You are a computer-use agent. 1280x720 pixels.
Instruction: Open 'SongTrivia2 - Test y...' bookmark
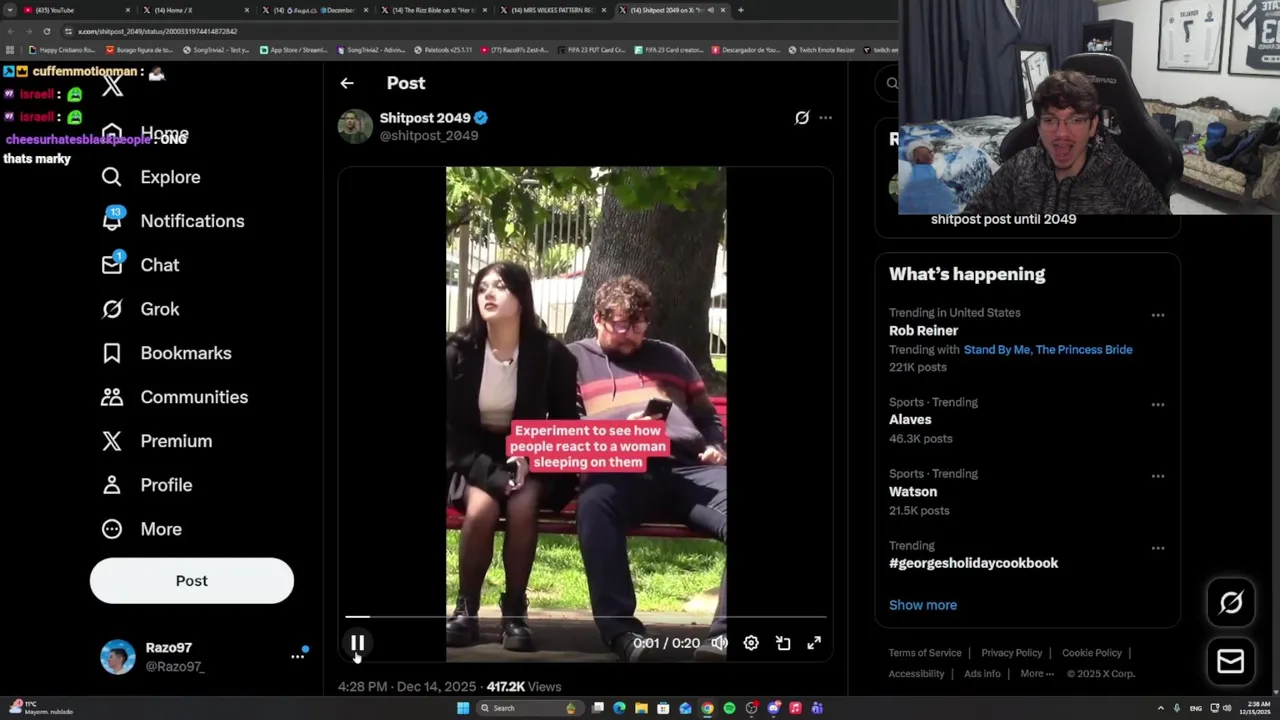tap(215, 50)
